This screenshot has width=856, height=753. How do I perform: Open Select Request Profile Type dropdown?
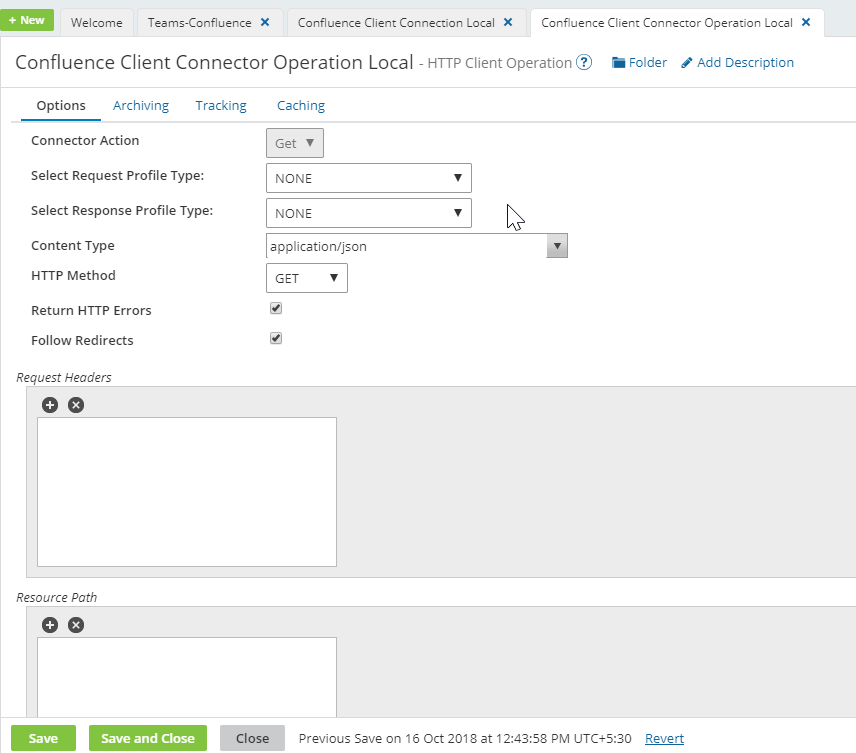368,178
